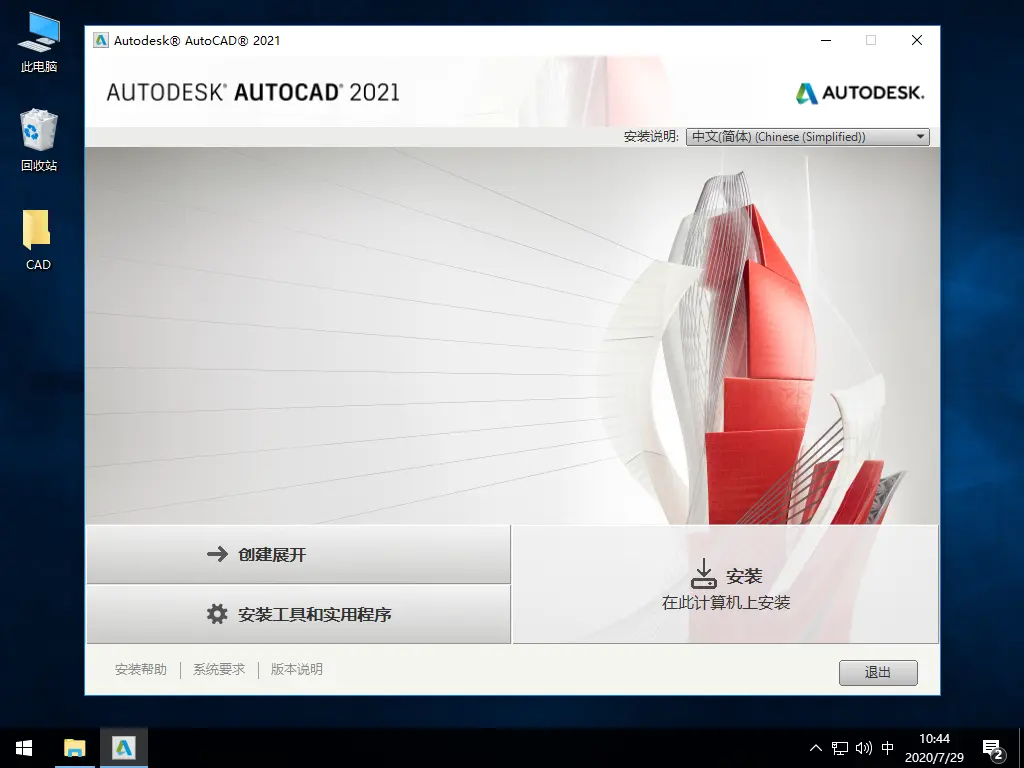Select the CAD folder on desktop

tap(37, 240)
